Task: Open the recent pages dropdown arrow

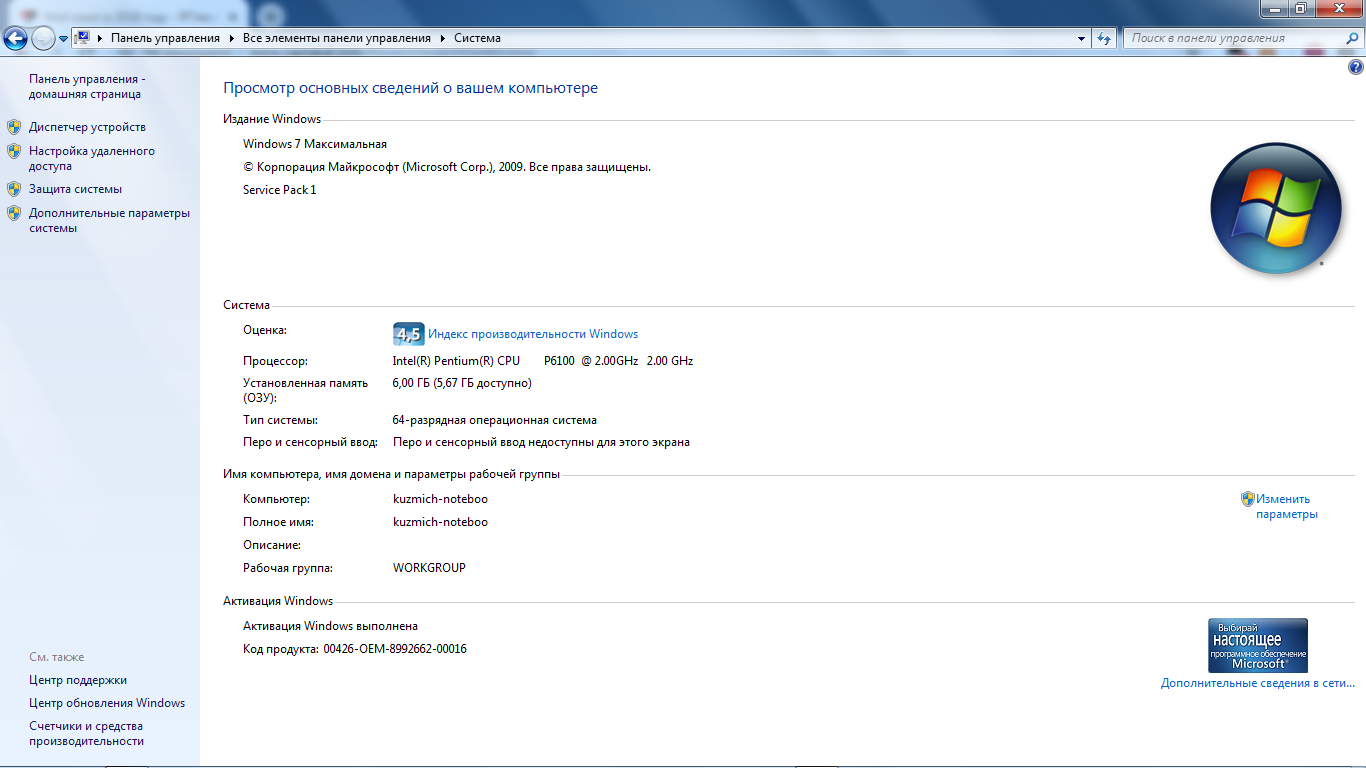Action: [63, 39]
